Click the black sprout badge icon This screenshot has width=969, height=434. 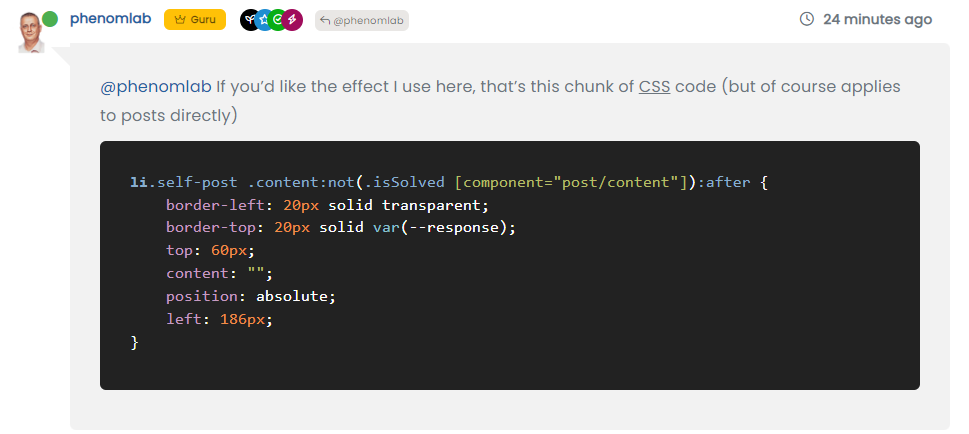pos(249,20)
